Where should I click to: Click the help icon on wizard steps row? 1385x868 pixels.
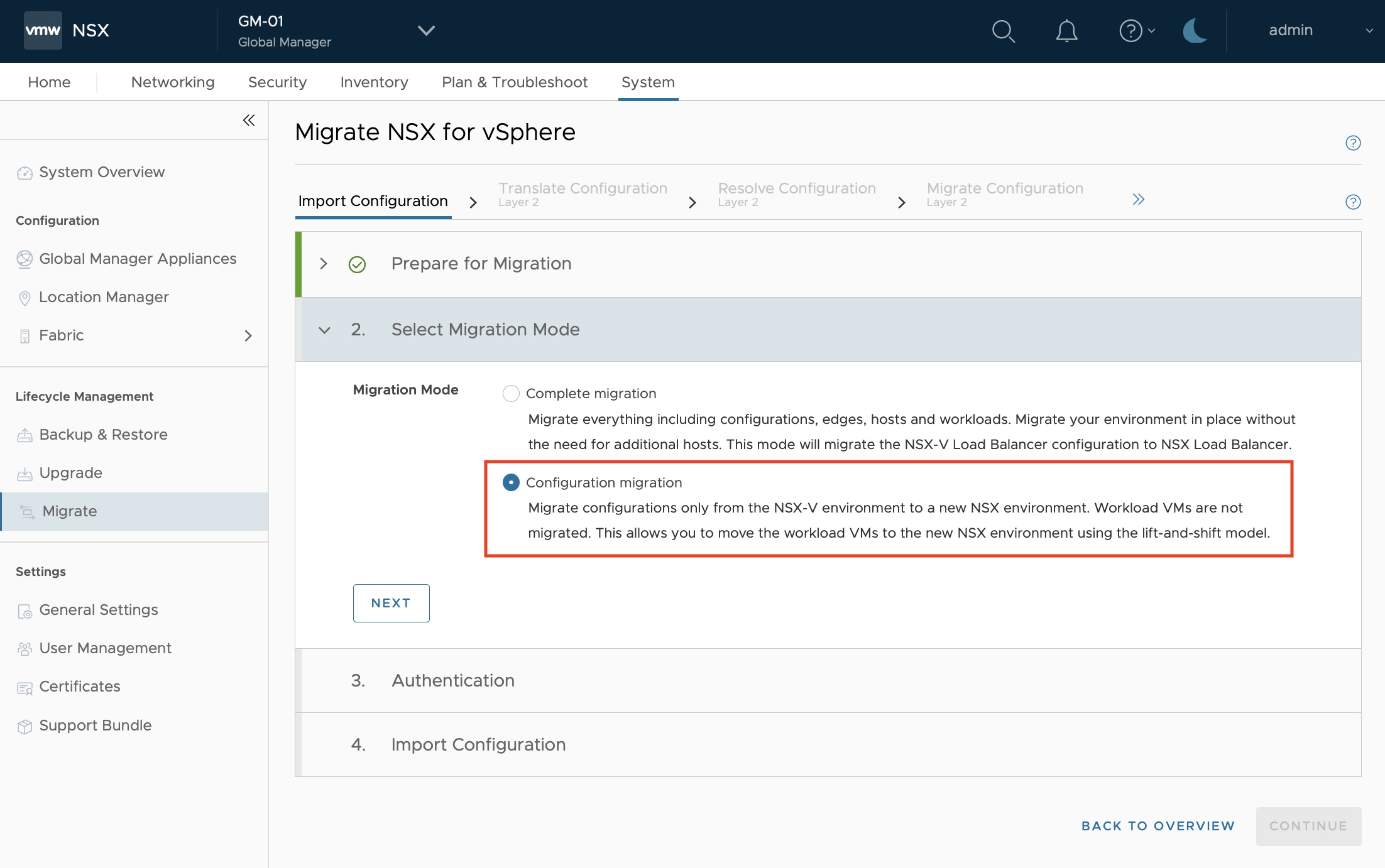(1352, 202)
